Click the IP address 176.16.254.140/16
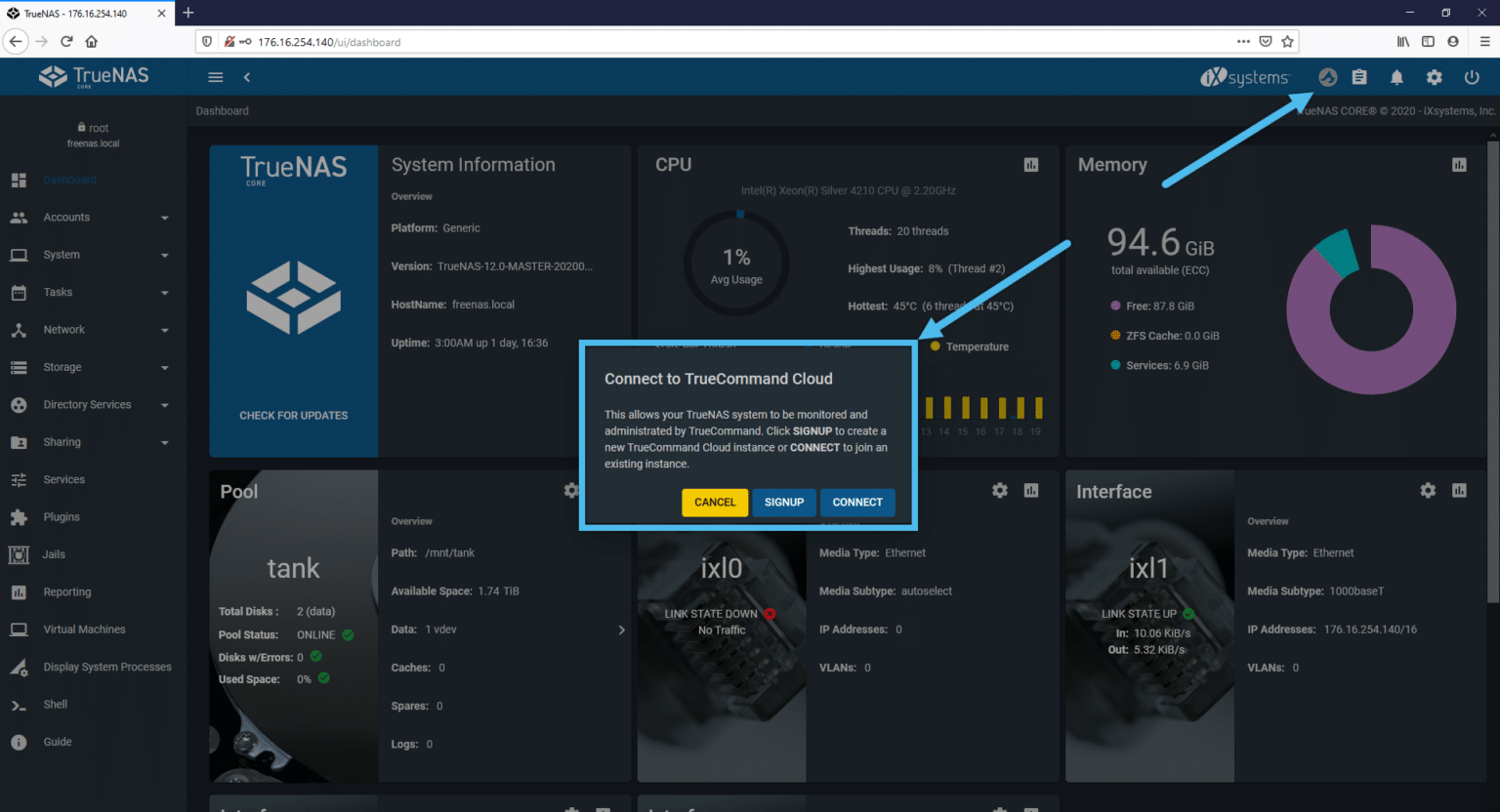1500x812 pixels. [1370, 629]
